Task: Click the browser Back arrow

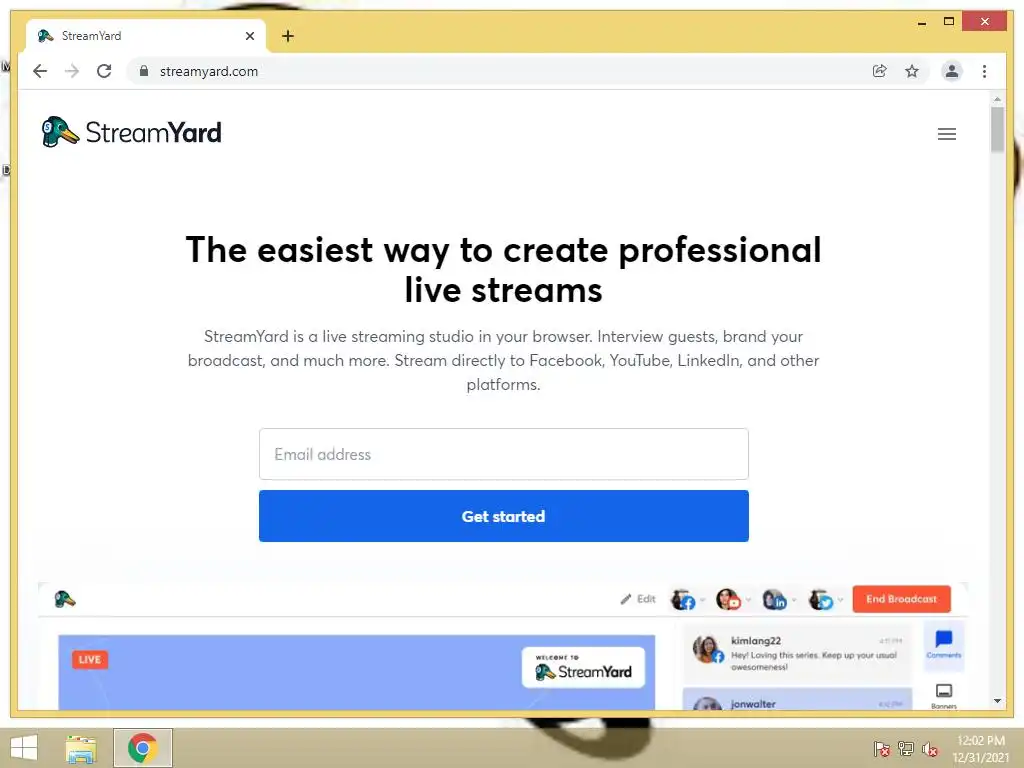Action: (x=40, y=71)
